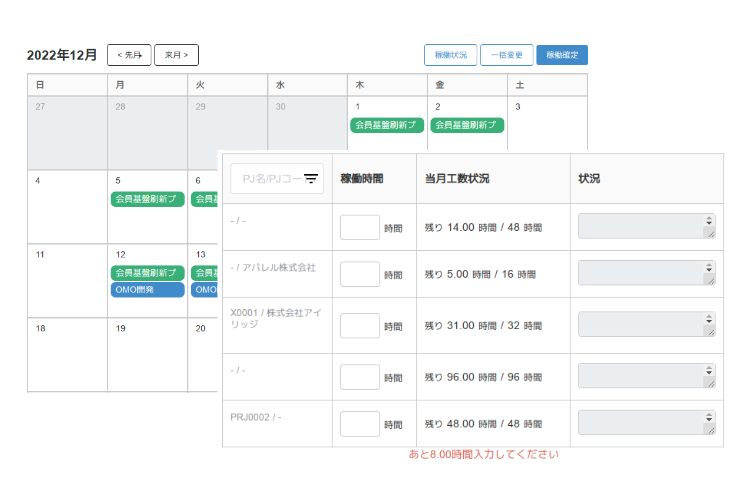Click the 状況 text box in PRJ0002 row
This screenshot has height=491, width=753.
point(647,423)
